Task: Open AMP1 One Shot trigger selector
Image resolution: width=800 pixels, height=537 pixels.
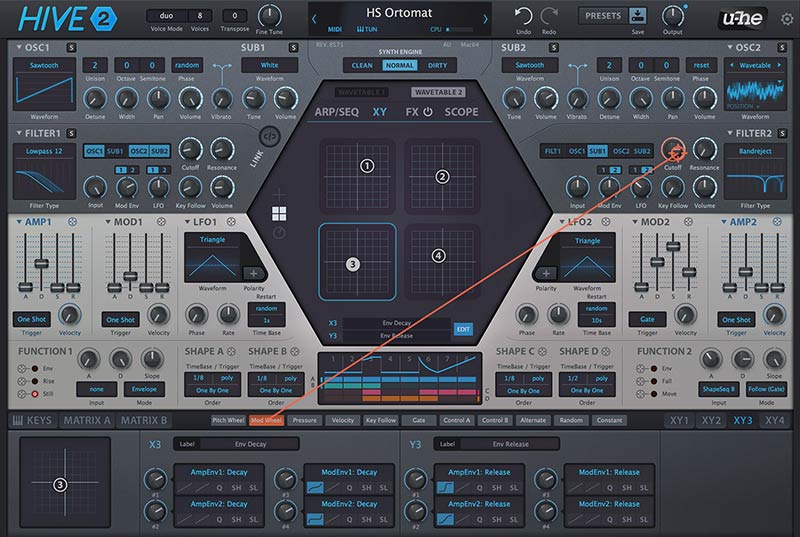Action: (32, 319)
